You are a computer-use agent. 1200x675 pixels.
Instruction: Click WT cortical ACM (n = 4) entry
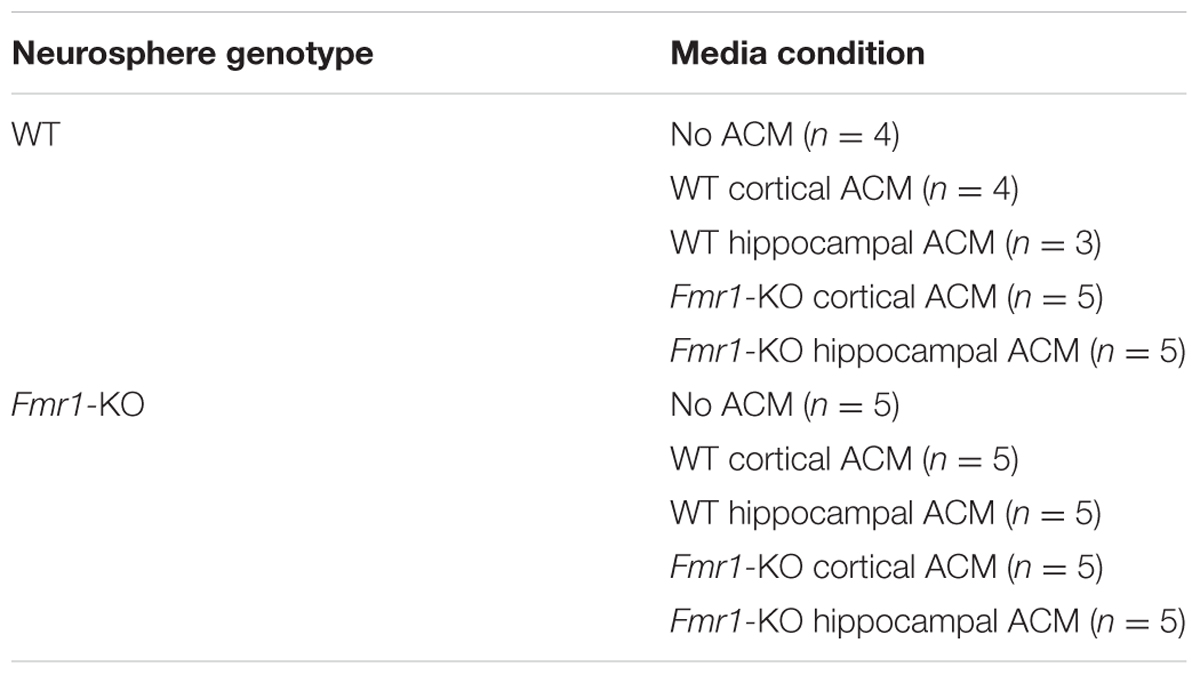pos(844,189)
